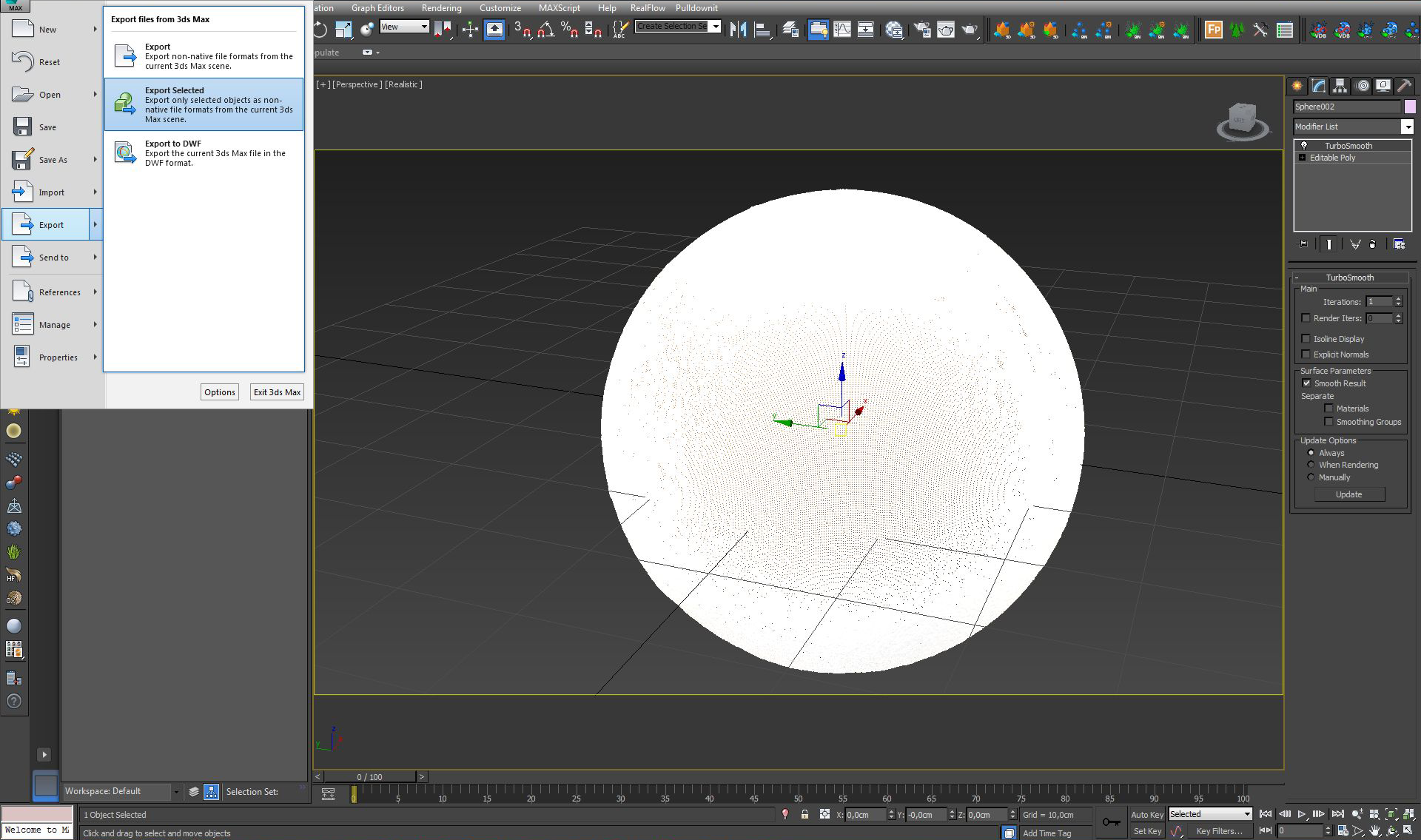Screen dimensions: 1421x840
Task: Click the Forest Pack Fp icon
Action: pos(1214,30)
